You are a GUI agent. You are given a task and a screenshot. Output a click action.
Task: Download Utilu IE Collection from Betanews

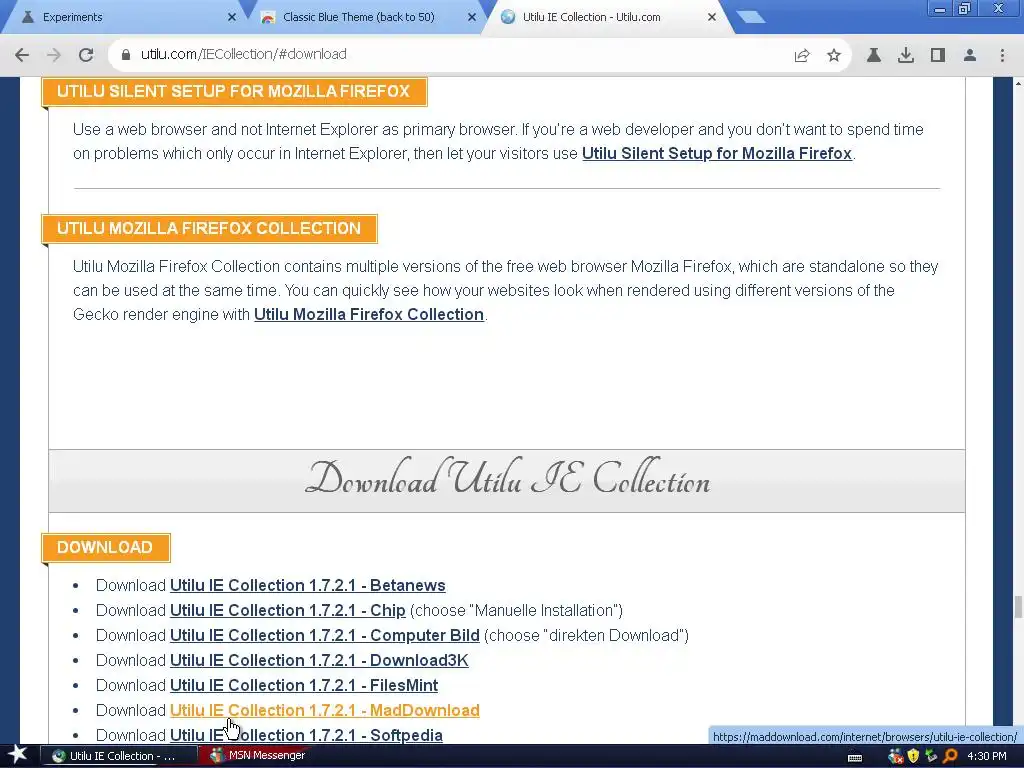(x=308, y=585)
